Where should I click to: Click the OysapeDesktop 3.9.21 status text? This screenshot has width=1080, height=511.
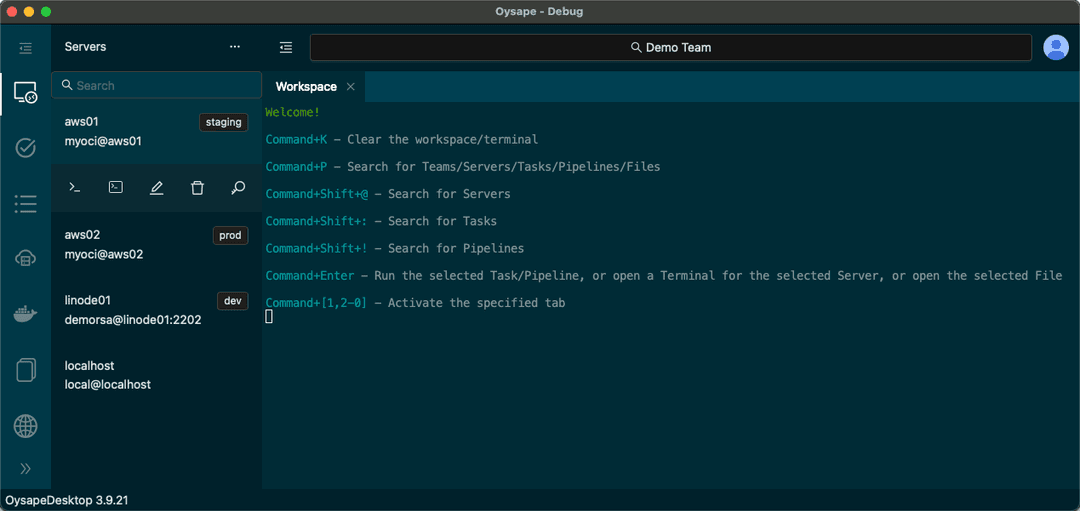point(67,501)
